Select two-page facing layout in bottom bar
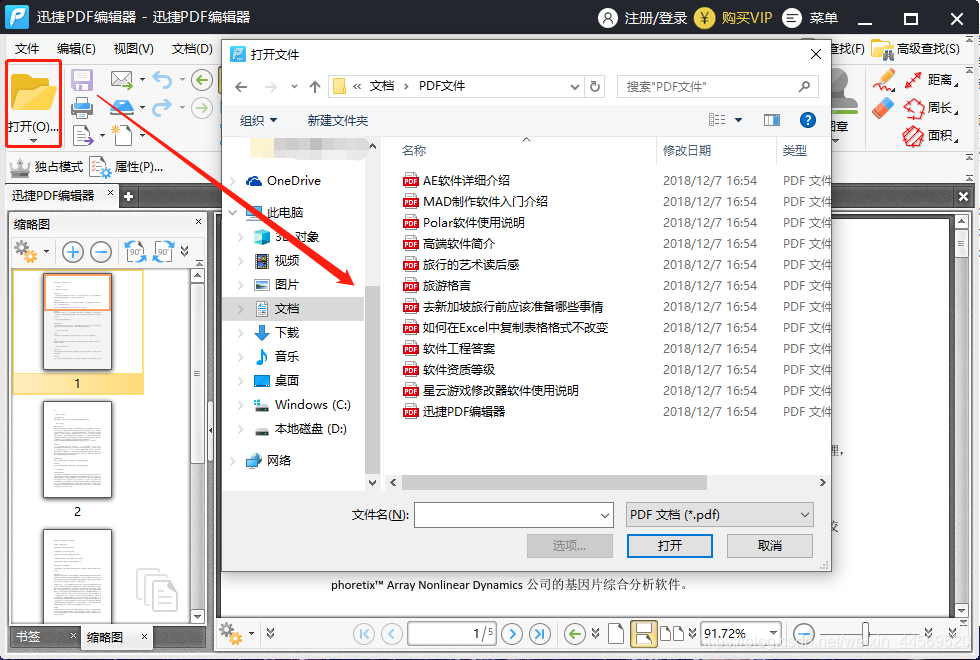 (672, 634)
